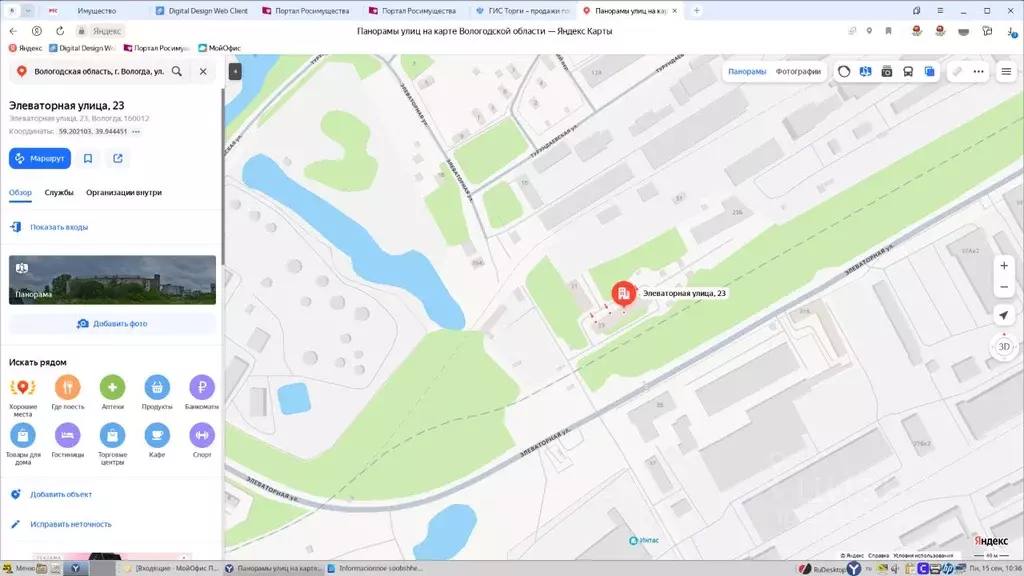Open the volume control in system tray
Viewport: 1024px width, 576px height.
tap(895, 568)
